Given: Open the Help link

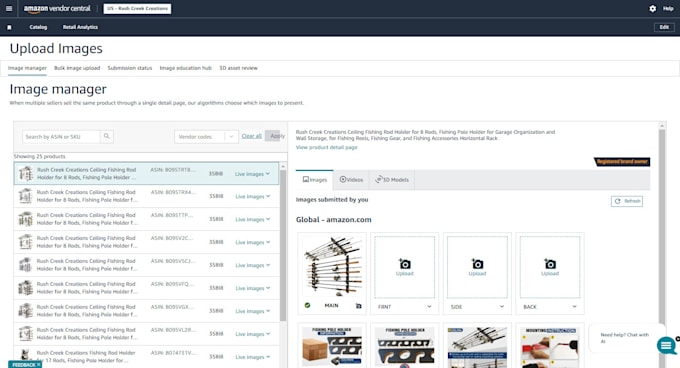Looking at the screenshot, I should 668,8.
